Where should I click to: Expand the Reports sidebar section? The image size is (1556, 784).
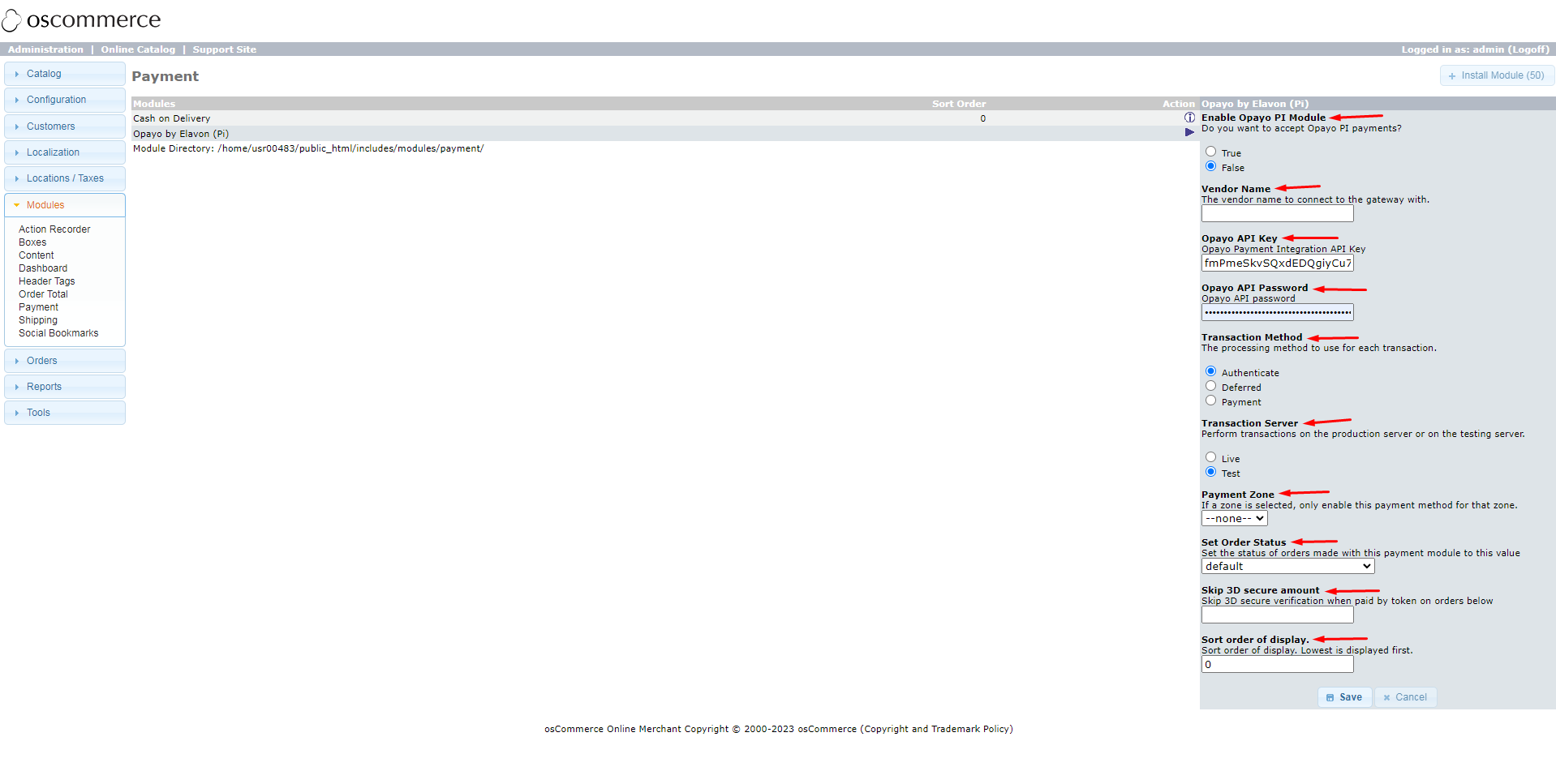[x=65, y=387]
